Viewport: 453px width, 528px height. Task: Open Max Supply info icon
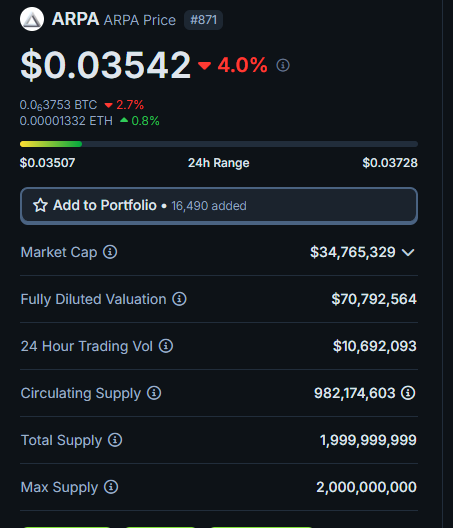pyautogui.click(x=111, y=487)
